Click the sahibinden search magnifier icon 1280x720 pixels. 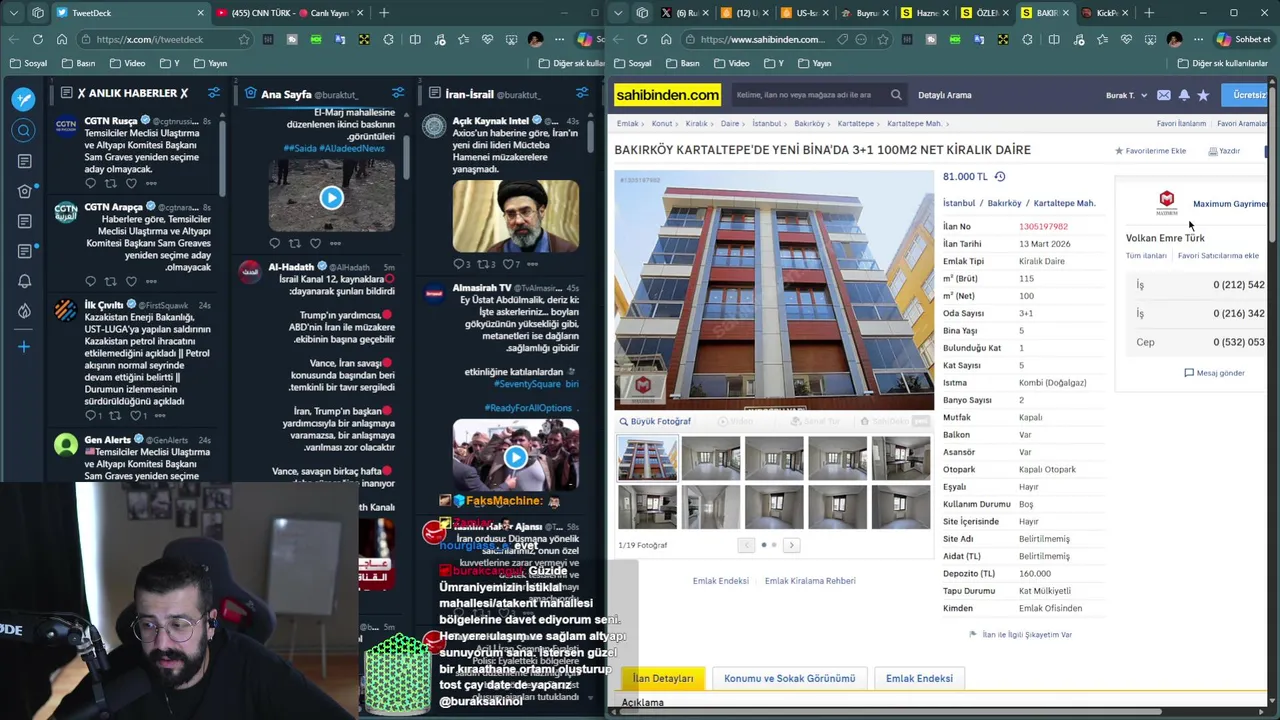896,95
